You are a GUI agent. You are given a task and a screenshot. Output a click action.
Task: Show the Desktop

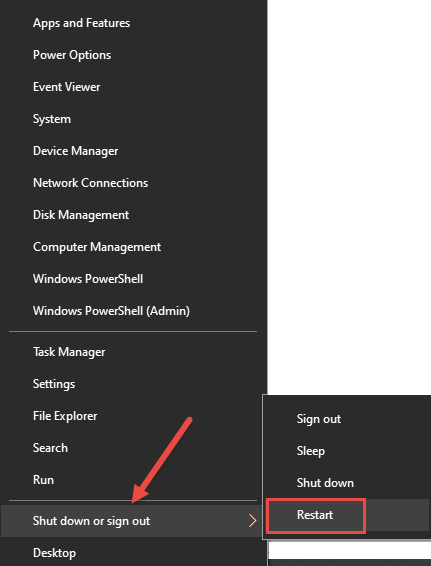[x=134, y=553]
